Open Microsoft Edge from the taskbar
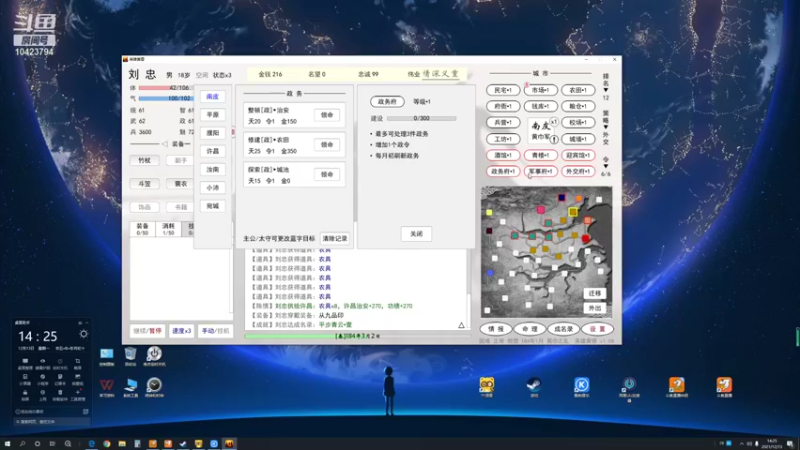 [x=92, y=444]
